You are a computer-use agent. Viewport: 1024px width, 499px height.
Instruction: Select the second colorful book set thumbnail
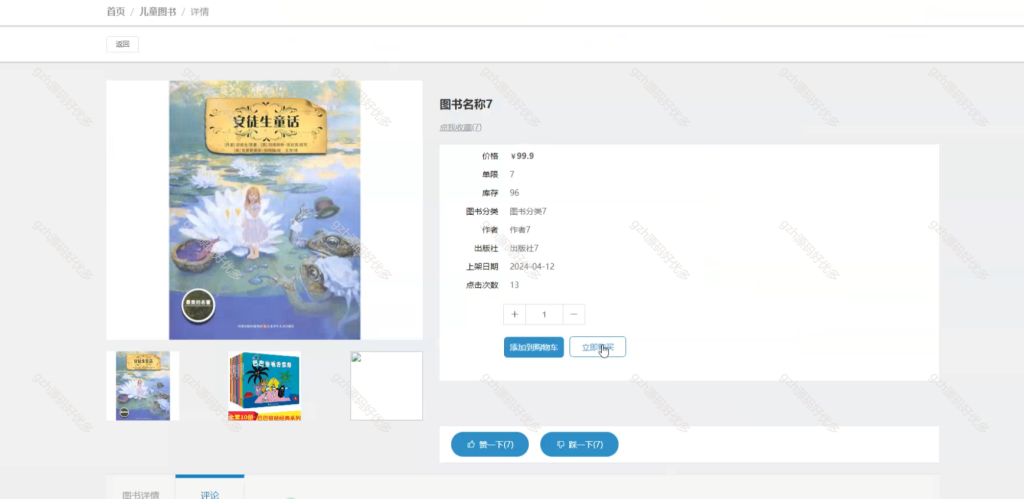[x=264, y=386]
